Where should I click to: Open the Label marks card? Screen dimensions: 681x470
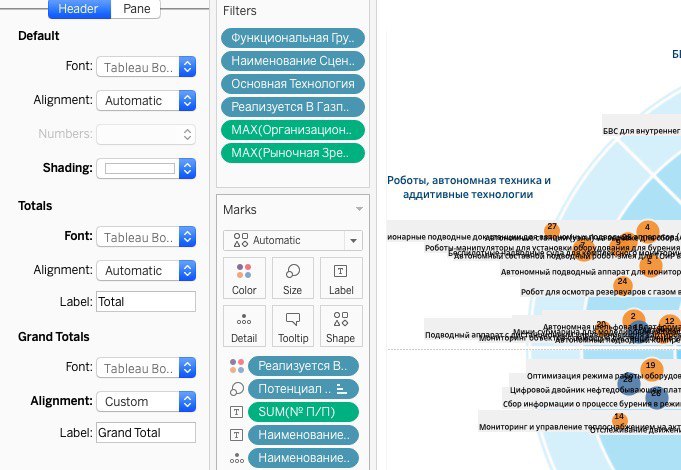[341, 278]
